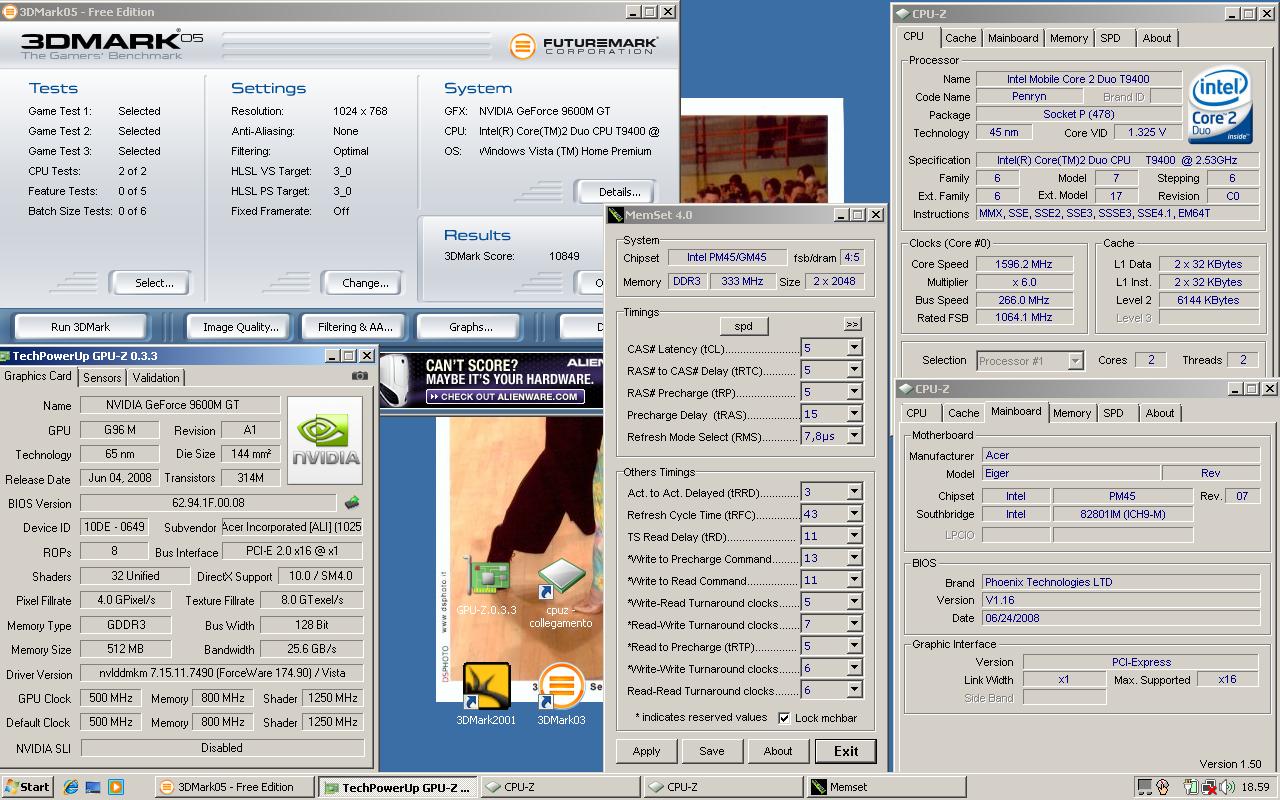Toggle the Lock mchbar checkbox

click(784, 718)
